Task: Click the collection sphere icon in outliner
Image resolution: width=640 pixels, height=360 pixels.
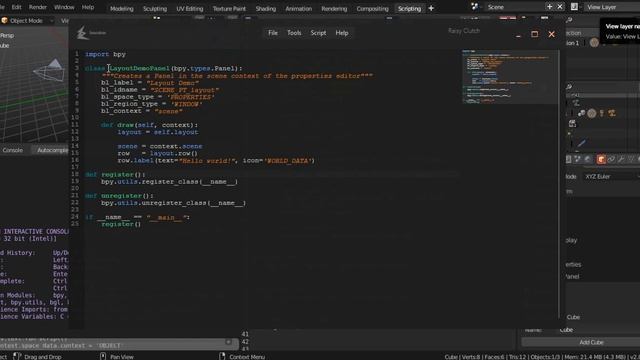Action: coord(594,42)
